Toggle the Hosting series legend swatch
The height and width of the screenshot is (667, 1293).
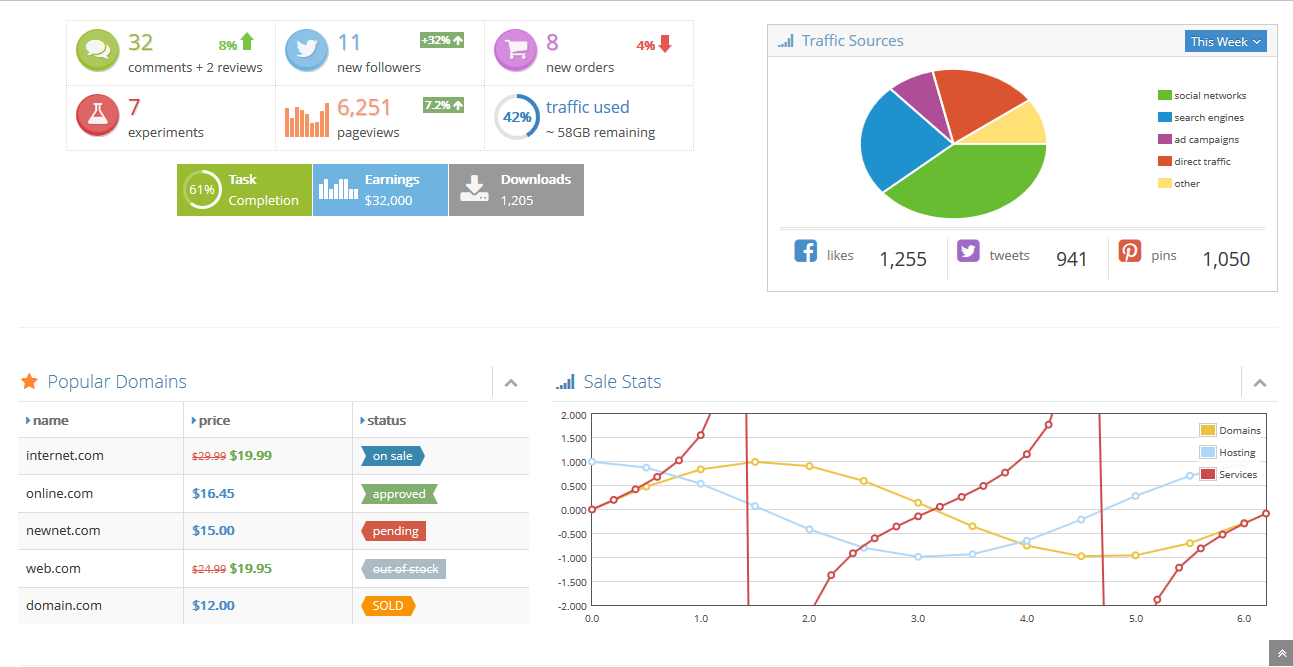pyautogui.click(x=1207, y=452)
